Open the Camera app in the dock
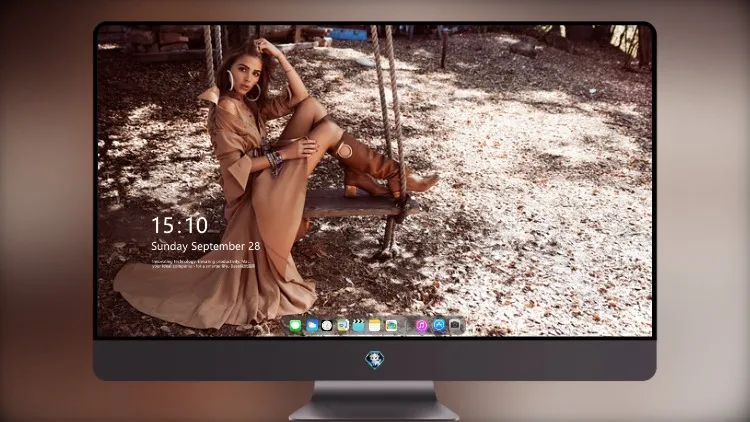The width and height of the screenshot is (750, 422). coord(455,325)
